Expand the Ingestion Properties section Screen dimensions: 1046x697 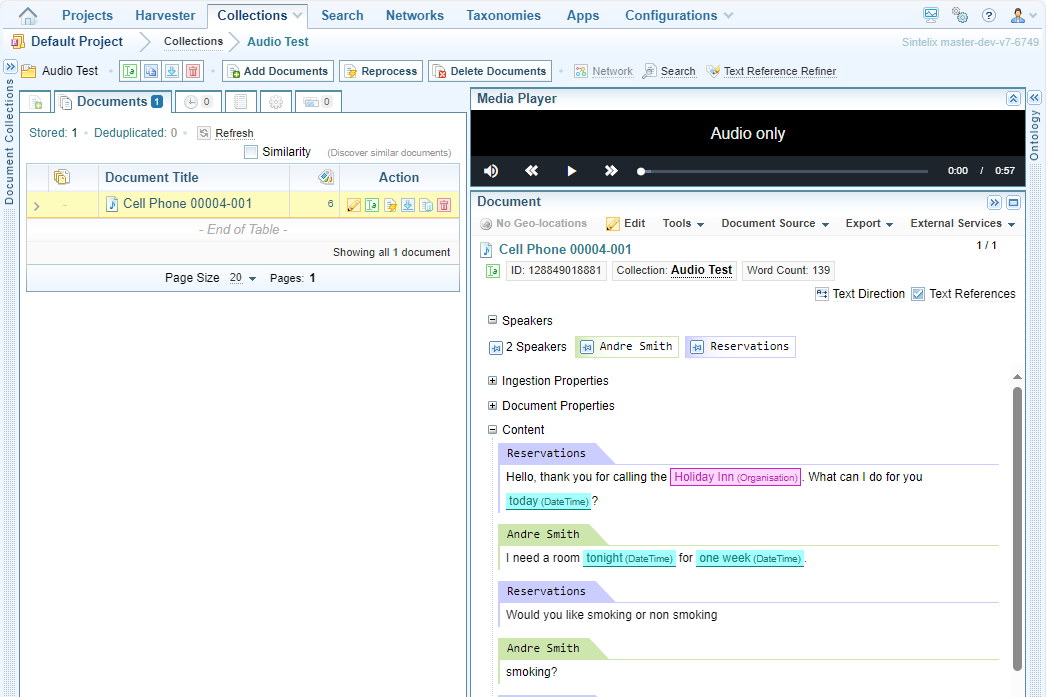pyautogui.click(x=493, y=381)
